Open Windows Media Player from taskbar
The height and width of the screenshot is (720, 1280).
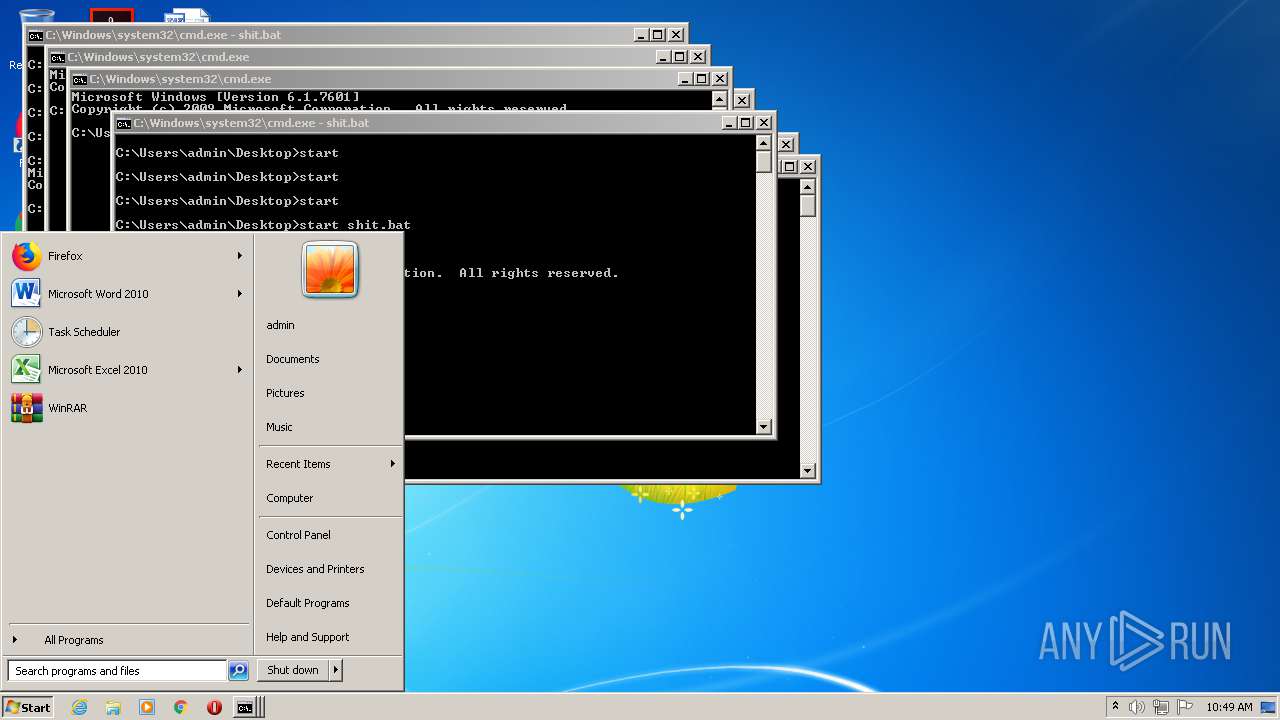tap(147, 707)
